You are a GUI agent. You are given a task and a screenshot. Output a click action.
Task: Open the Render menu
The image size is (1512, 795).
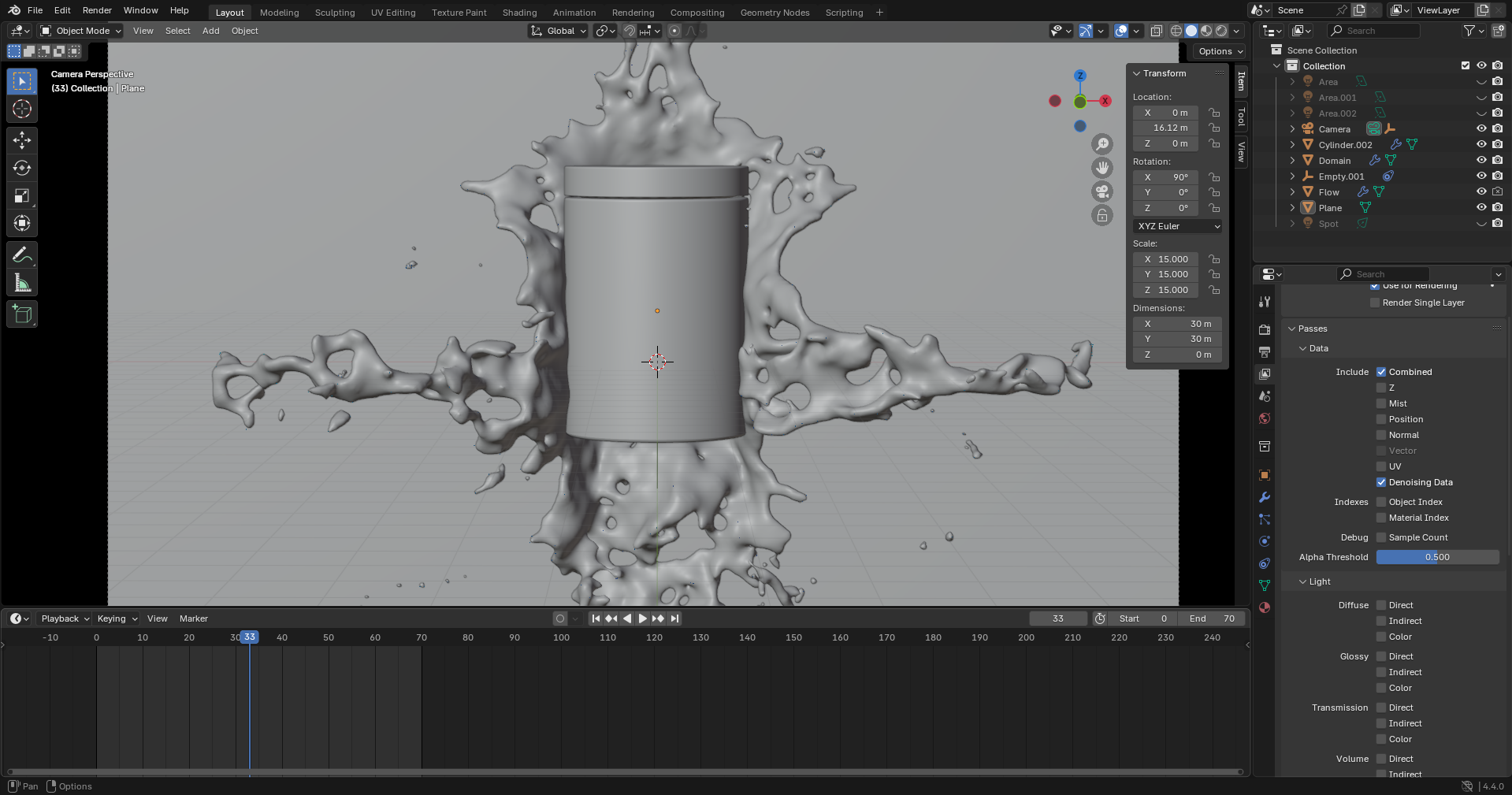pyautogui.click(x=96, y=10)
